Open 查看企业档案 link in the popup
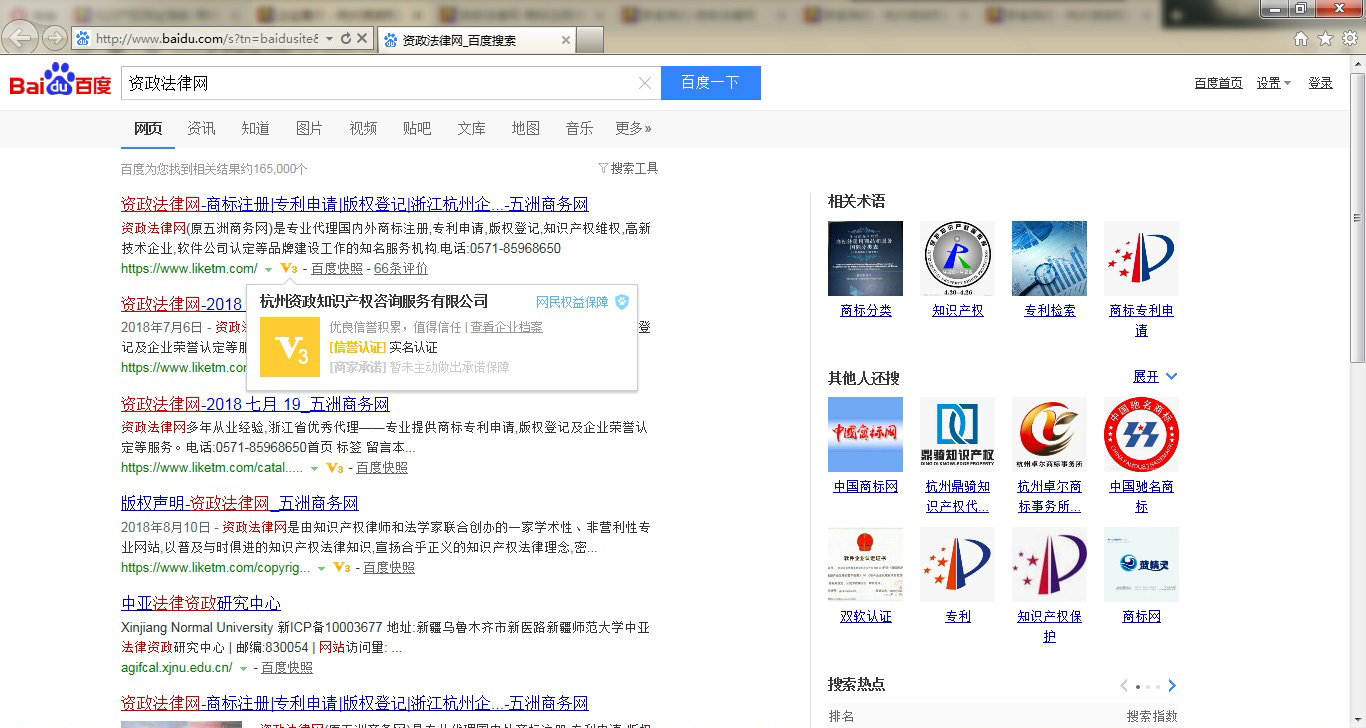1366x728 pixels. [507, 327]
